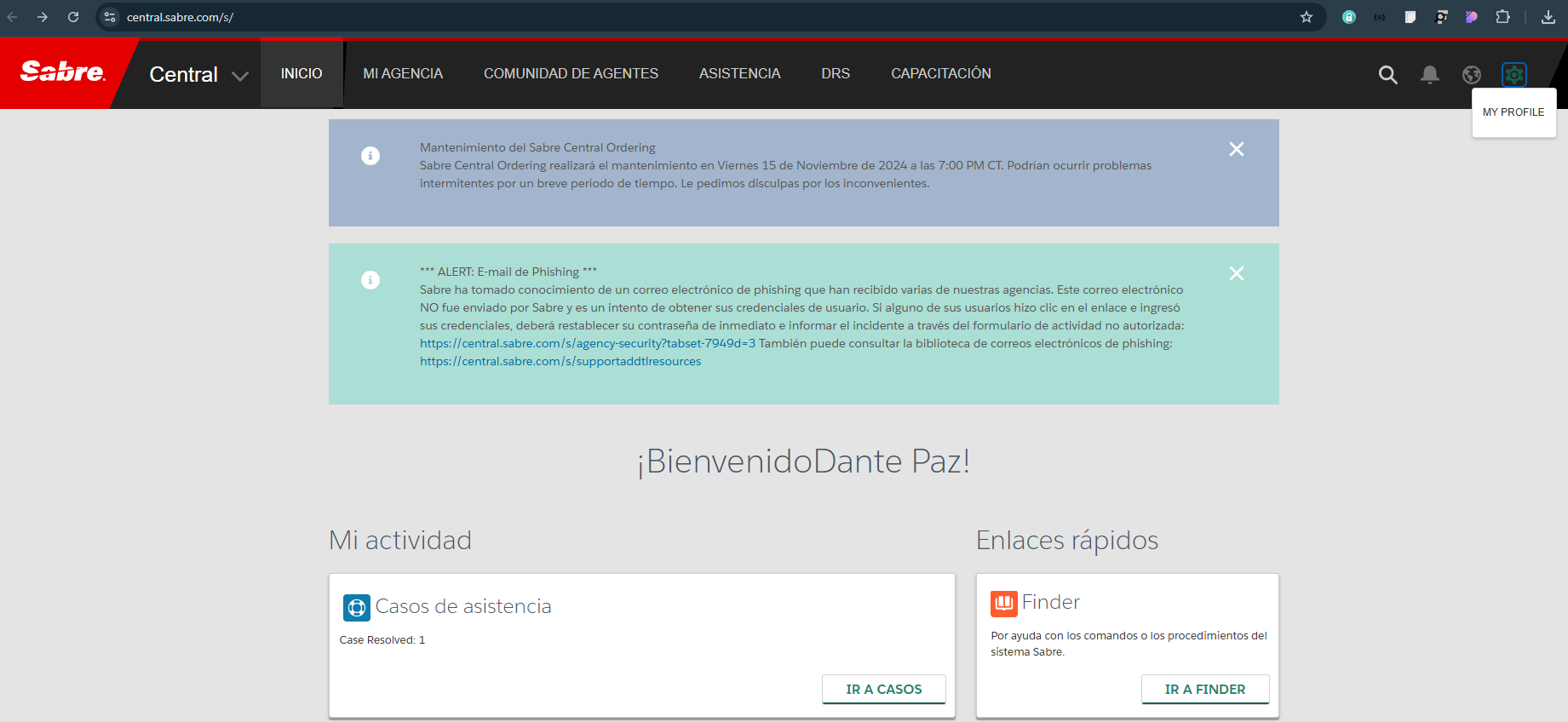Go to the CAPACITACIÓN tab
The width and height of the screenshot is (1568, 722).
tap(940, 74)
